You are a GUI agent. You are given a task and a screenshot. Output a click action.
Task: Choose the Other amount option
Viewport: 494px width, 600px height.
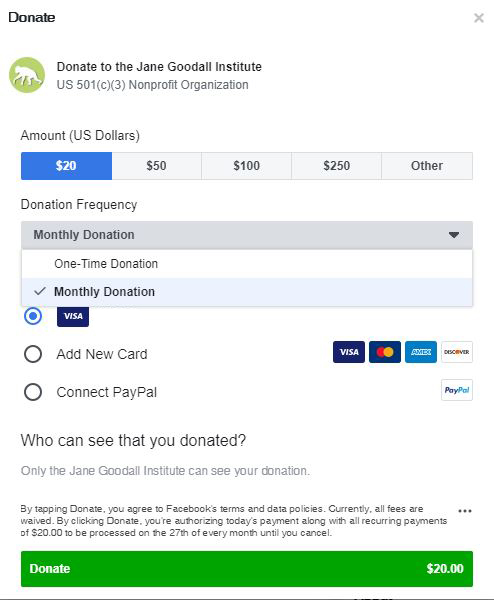(x=427, y=166)
